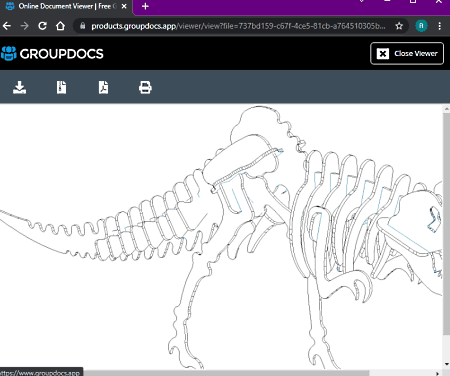Image resolution: width=450 pixels, height=376 pixels.
Task: Click the address bar URL
Action: coord(238,26)
